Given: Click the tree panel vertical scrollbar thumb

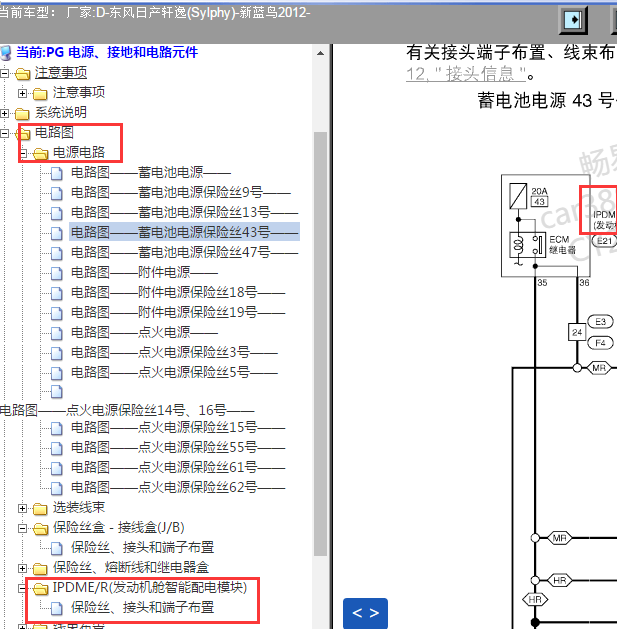Looking at the screenshot, I should click(320, 343).
